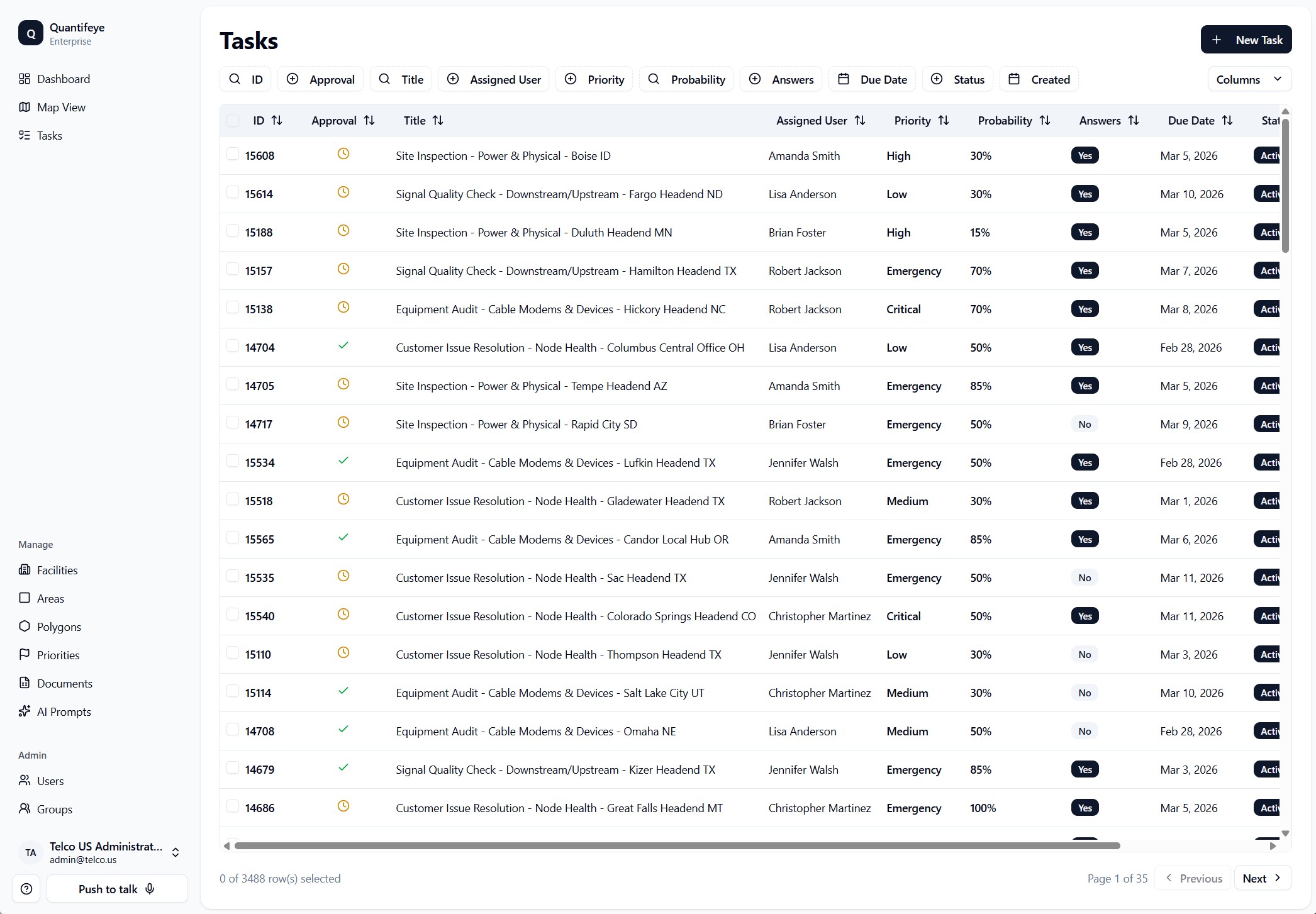Click the approved checkmark icon for task 14704
Screen dimensions: 1316x914
(x=343, y=346)
